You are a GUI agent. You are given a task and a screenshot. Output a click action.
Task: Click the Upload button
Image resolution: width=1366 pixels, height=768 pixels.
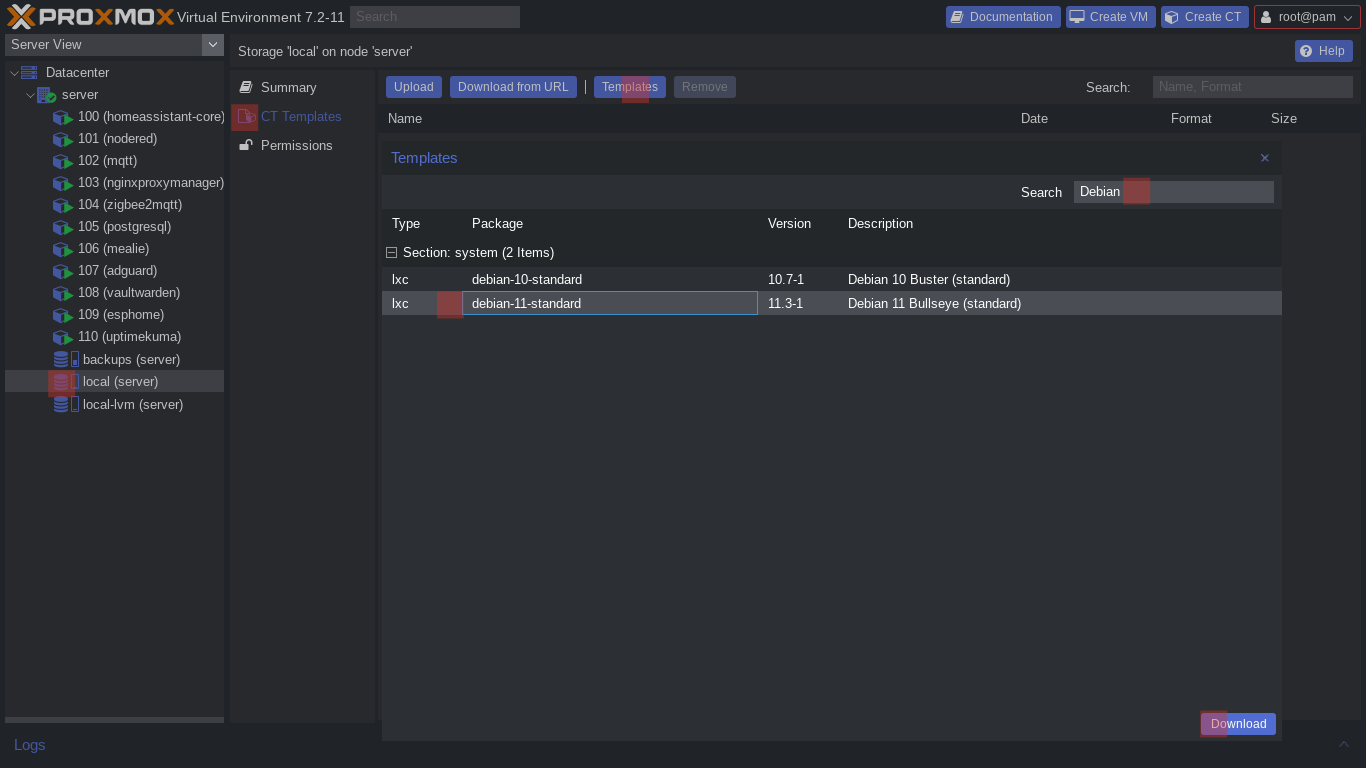[414, 87]
